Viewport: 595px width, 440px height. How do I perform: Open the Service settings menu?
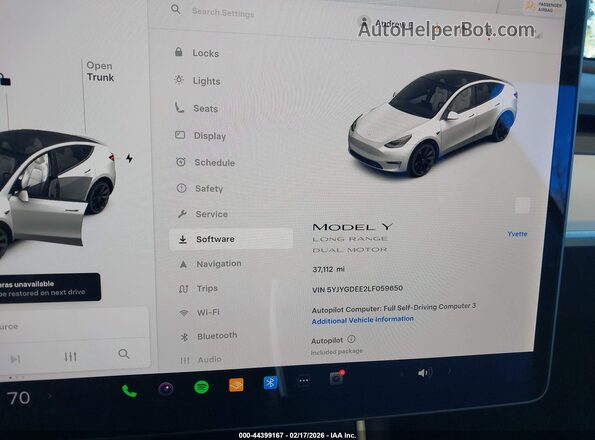(203, 214)
